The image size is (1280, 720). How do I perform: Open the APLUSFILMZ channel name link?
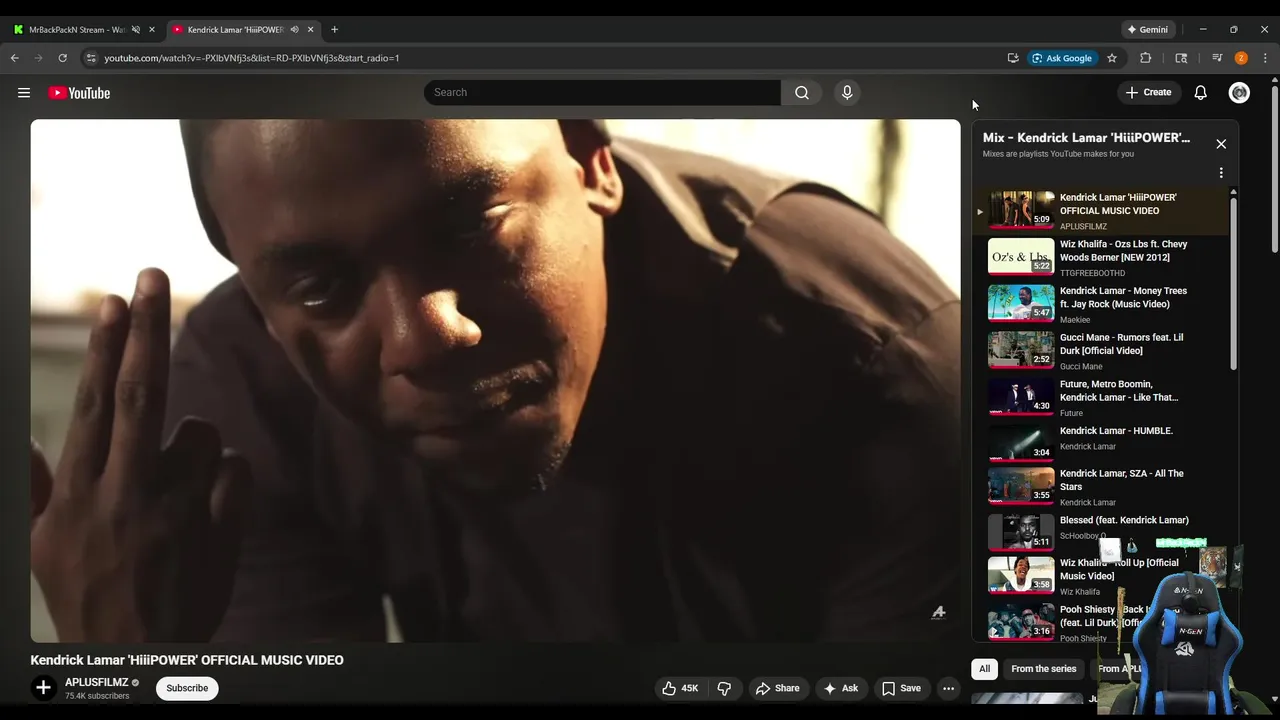(x=97, y=682)
